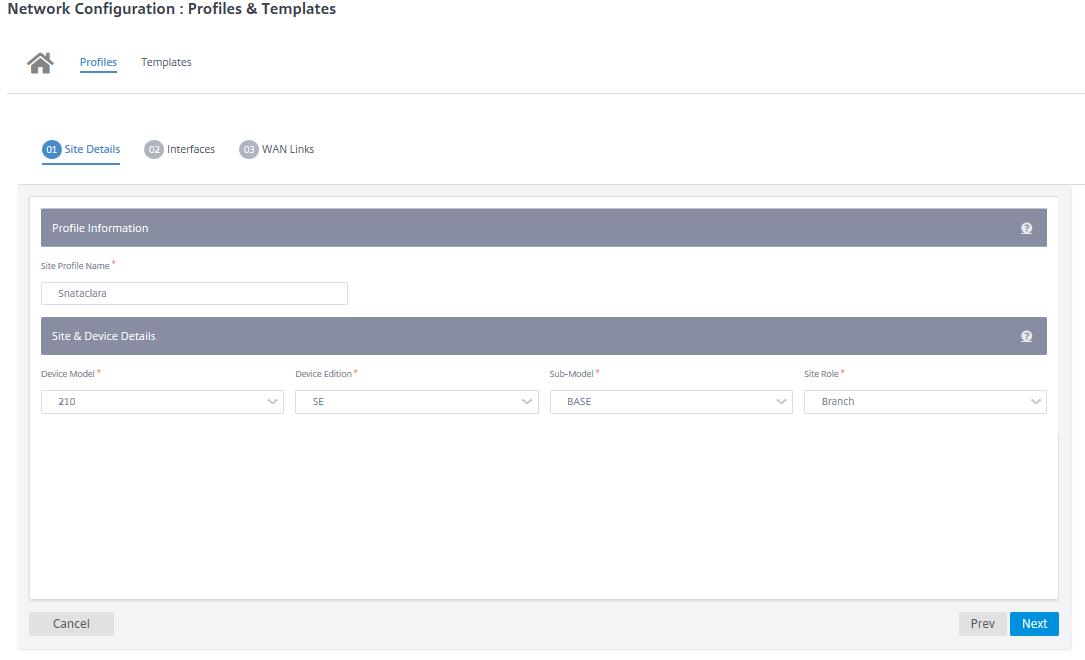Click the Device Edition label
Image resolution: width=1085 pixels, height=660 pixels.
[x=324, y=374]
